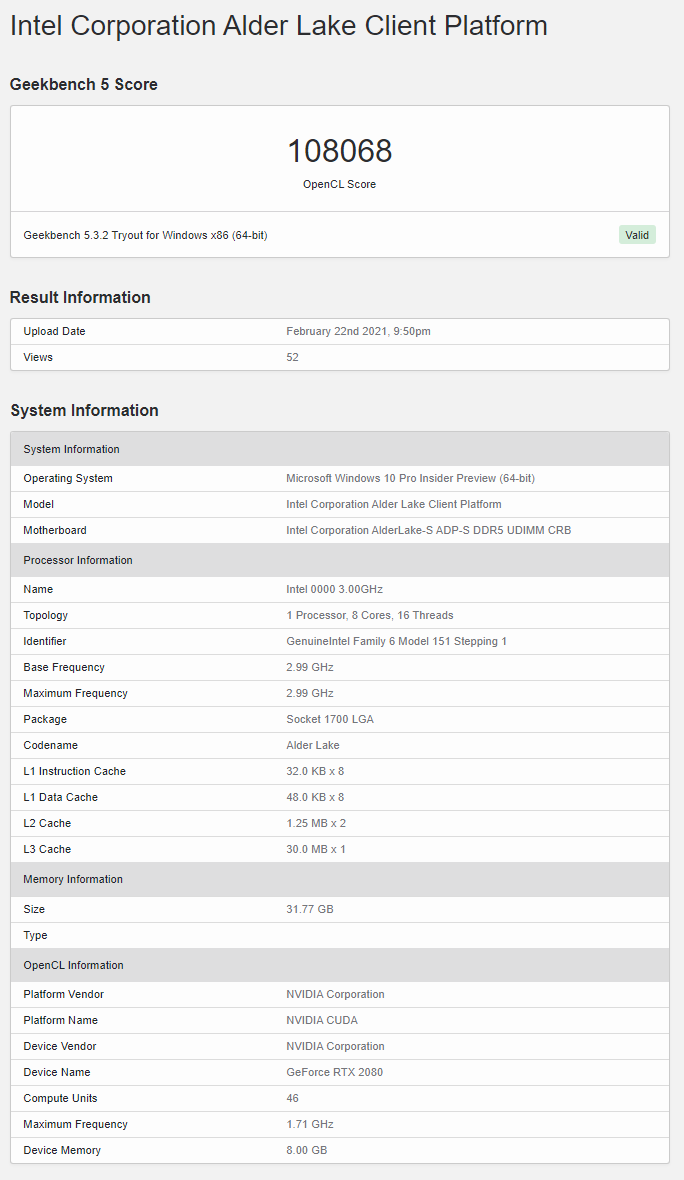Viewport: 684px width, 1180px height.
Task: Click the 'NVIDIA CUDA' value
Action: point(322,1020)
